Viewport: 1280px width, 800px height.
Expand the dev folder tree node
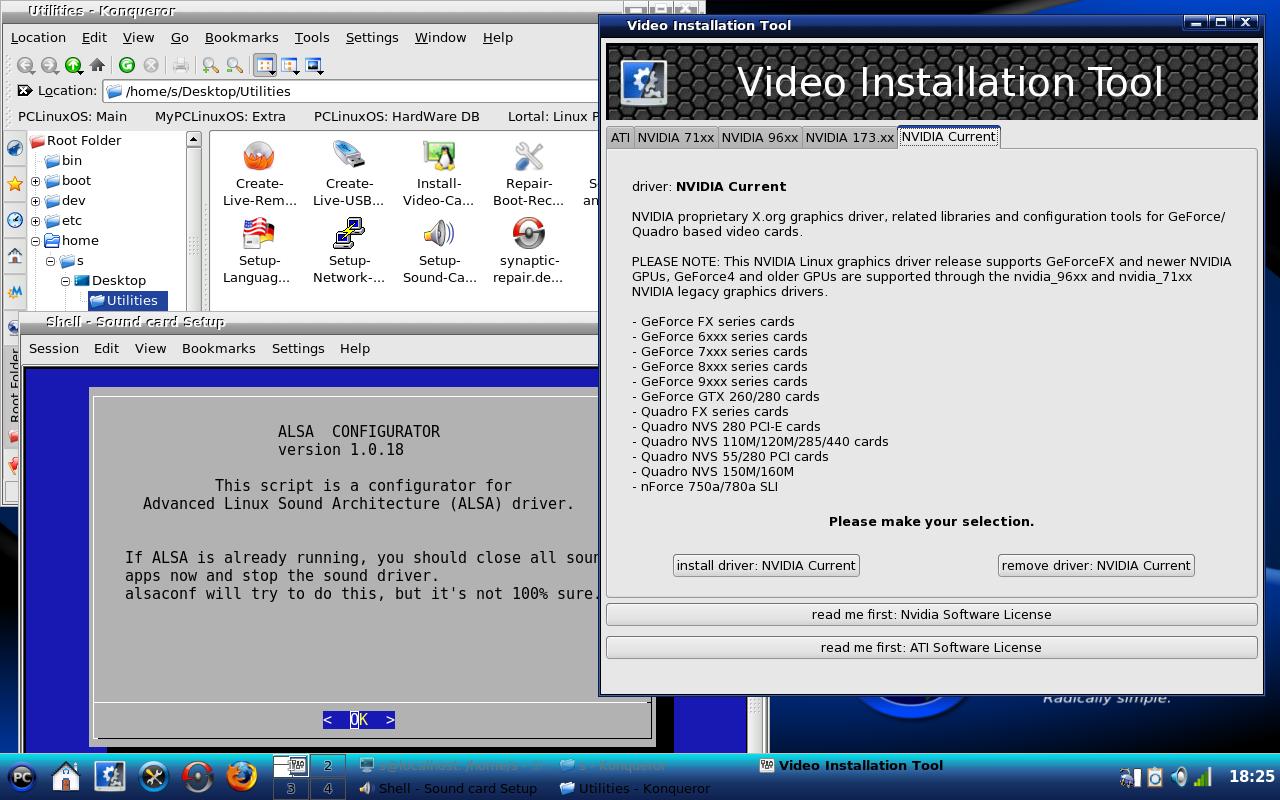coord(35,201)
